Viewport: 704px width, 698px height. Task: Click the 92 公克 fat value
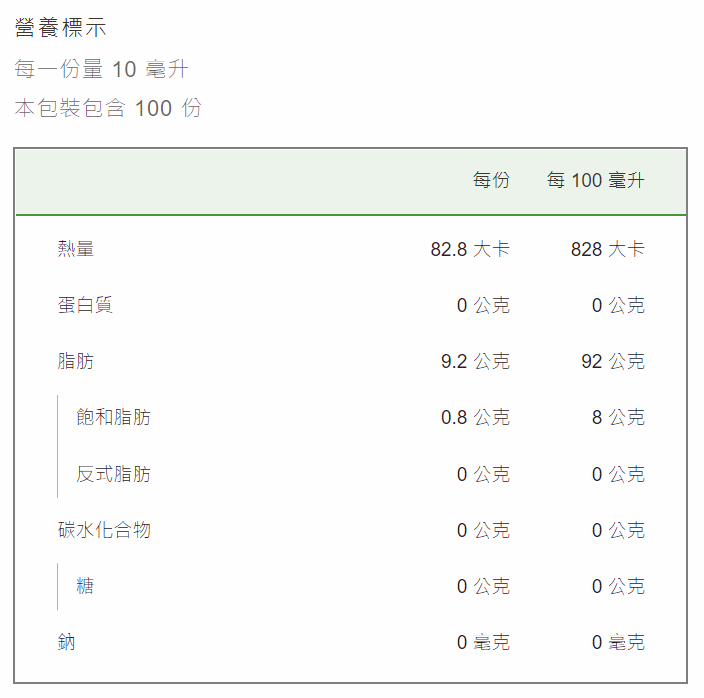[x=613, y=361]
